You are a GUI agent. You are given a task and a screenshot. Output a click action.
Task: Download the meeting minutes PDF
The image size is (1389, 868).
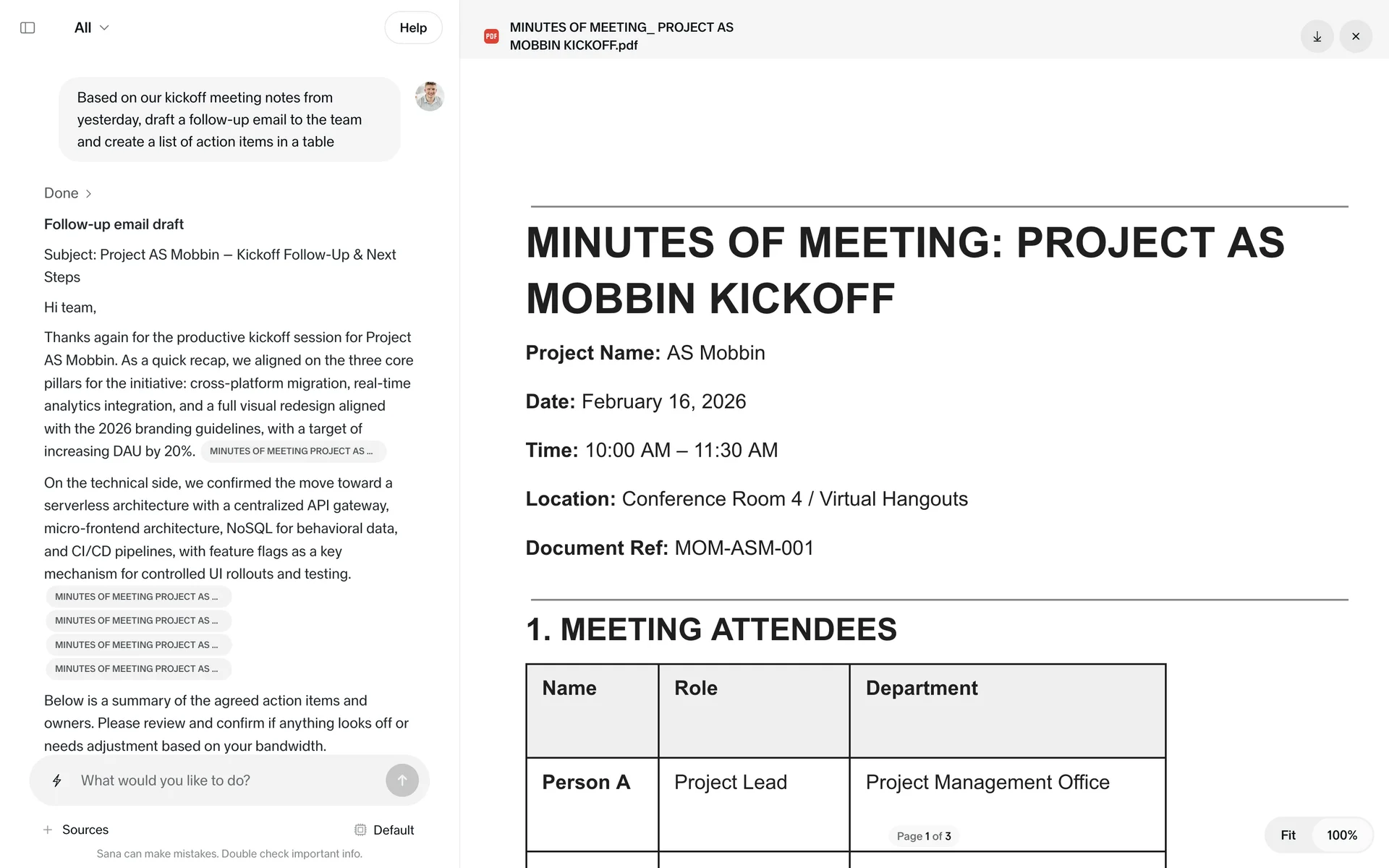1317,36
